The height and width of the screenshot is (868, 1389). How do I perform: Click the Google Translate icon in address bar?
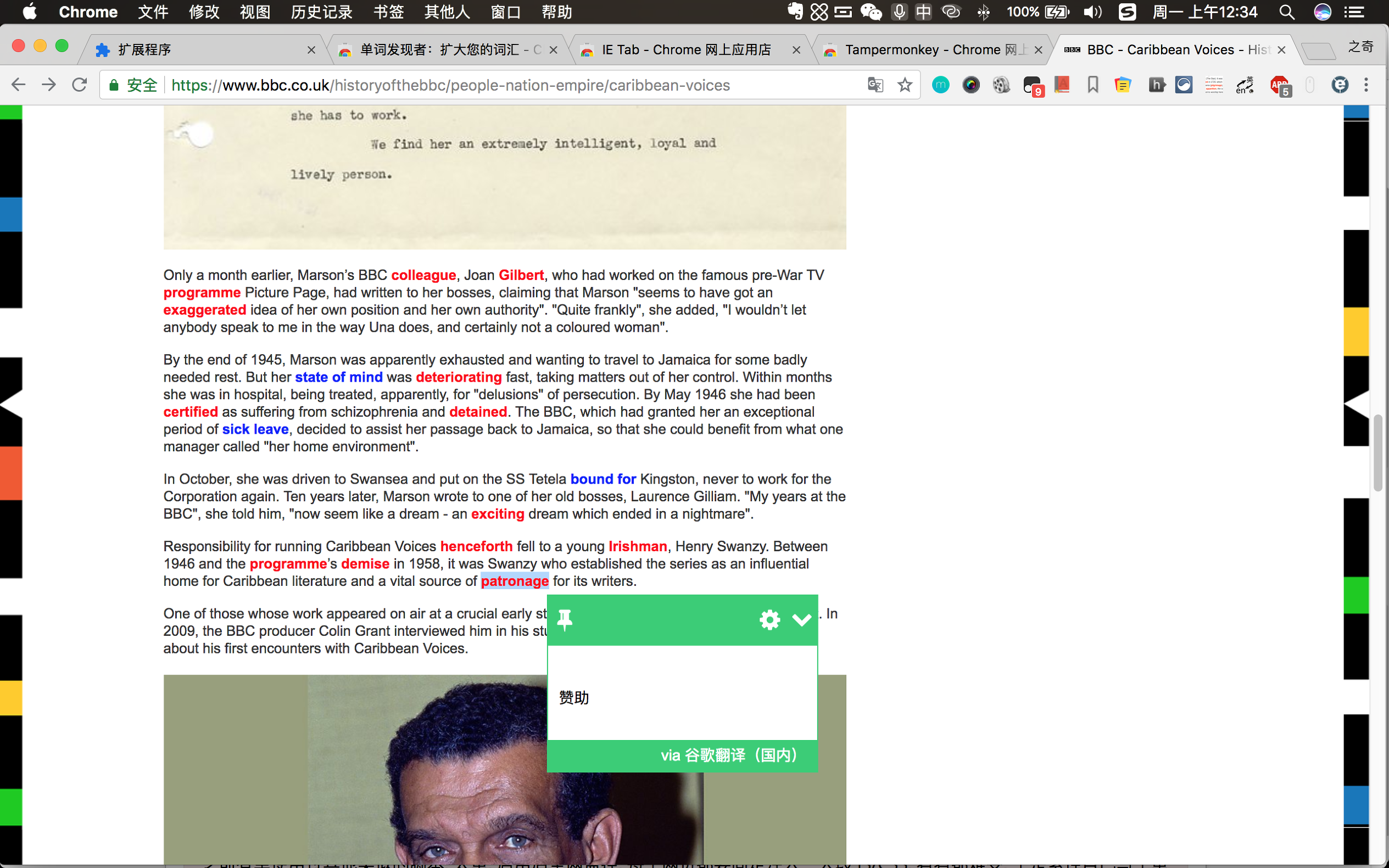[874, 85]
